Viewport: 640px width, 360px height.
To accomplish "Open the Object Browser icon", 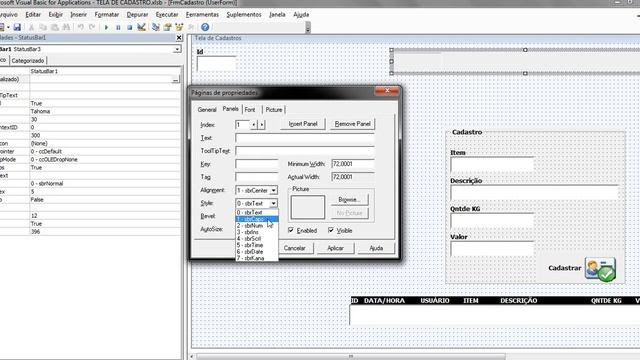I will 179,27.
